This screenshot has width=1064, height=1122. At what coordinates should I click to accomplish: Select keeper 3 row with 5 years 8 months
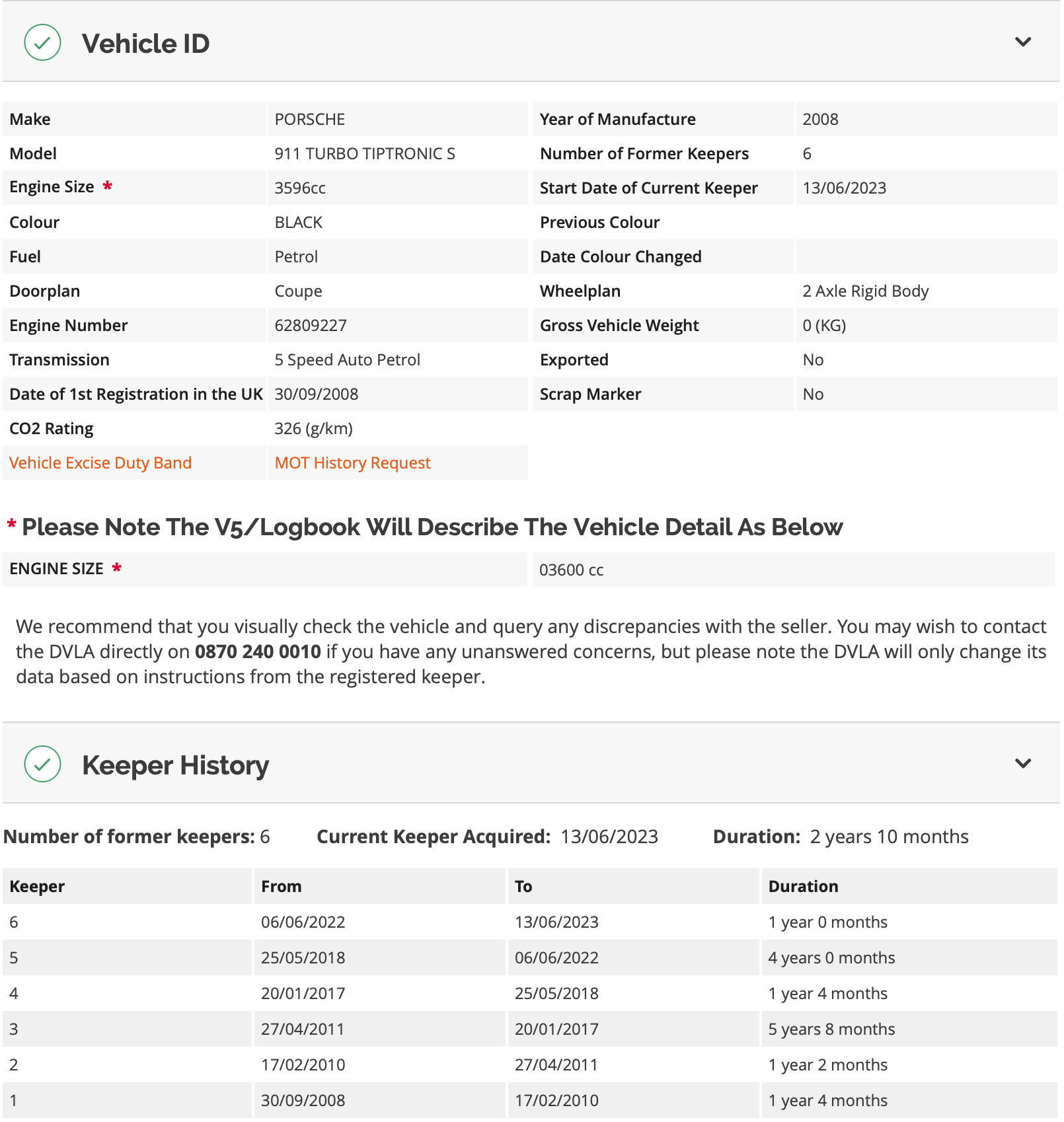tap(530, 1029)
